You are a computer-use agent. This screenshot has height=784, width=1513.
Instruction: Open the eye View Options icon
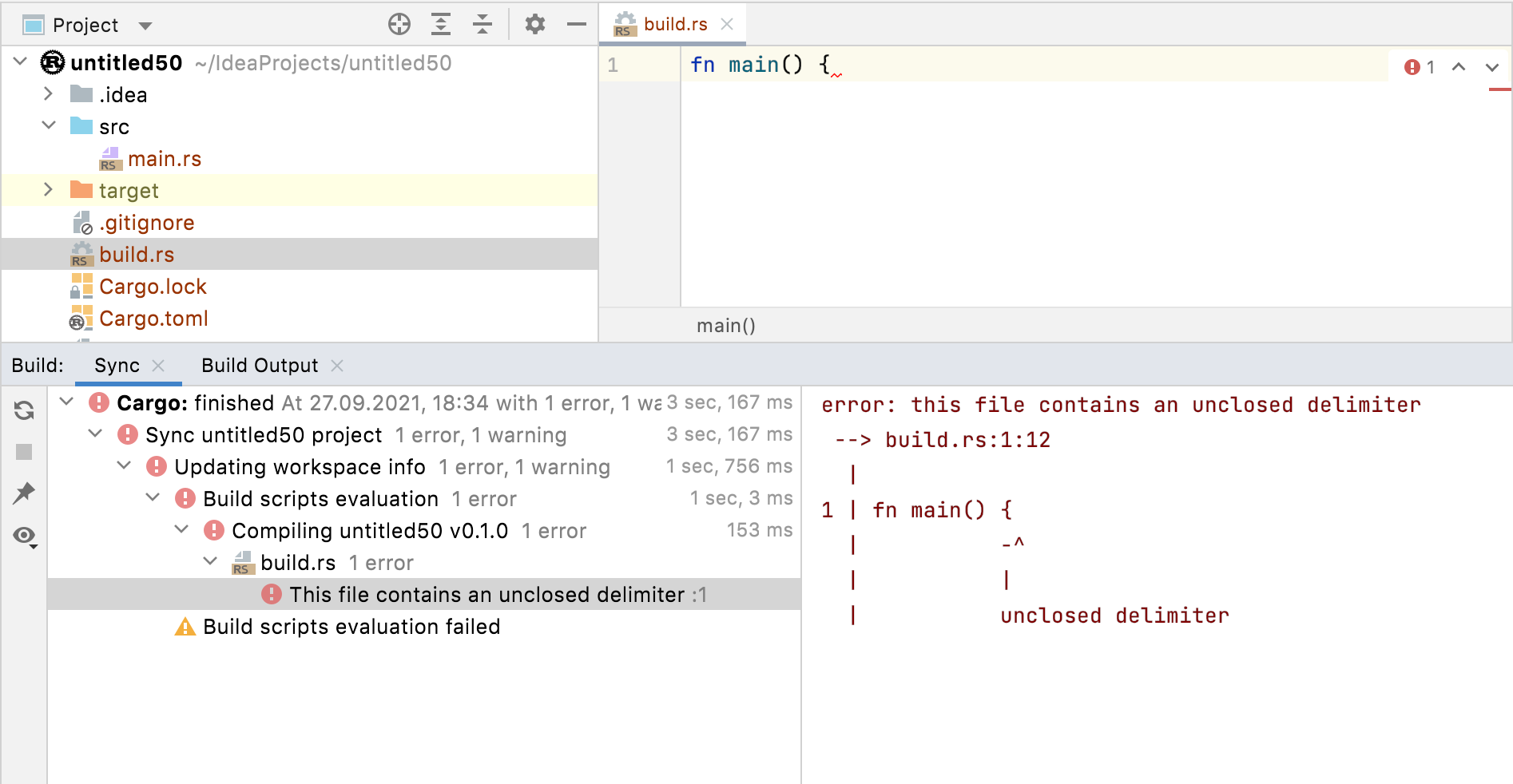pyautogui.click(x=25, y=536)
